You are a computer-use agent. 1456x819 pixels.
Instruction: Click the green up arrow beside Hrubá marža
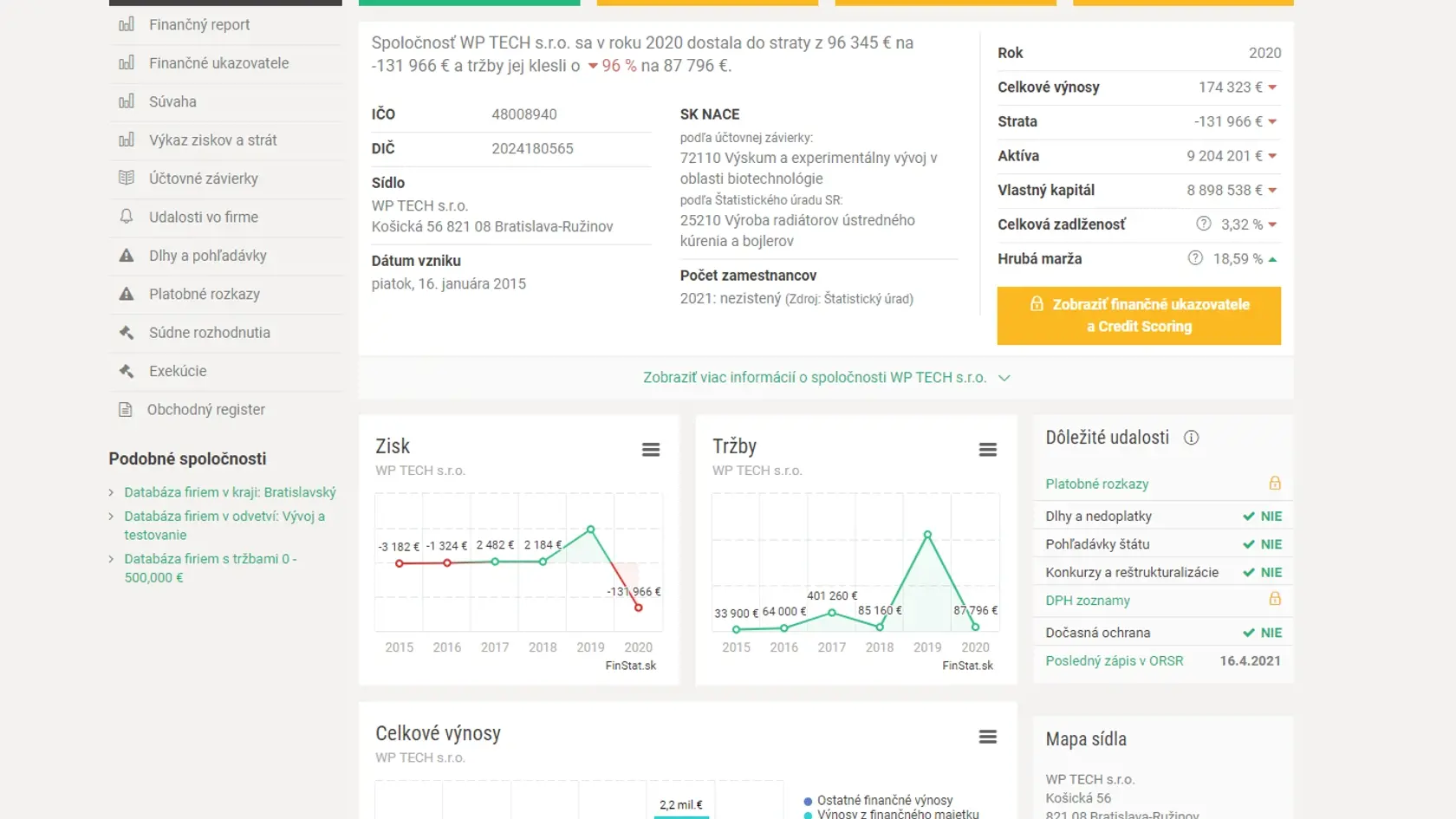1272,259
